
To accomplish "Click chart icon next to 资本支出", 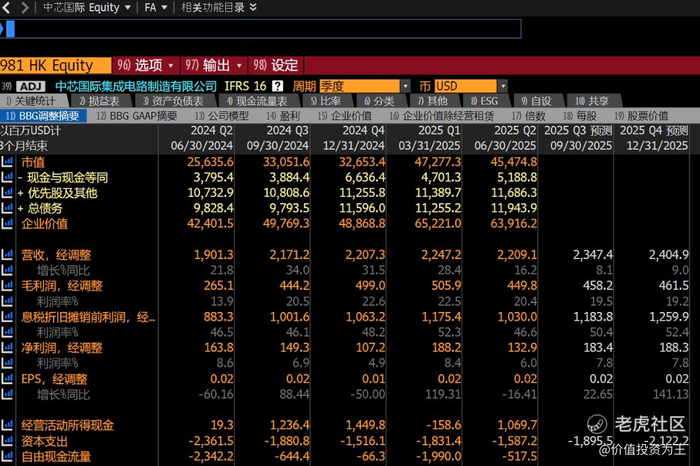I will (8, 441).
